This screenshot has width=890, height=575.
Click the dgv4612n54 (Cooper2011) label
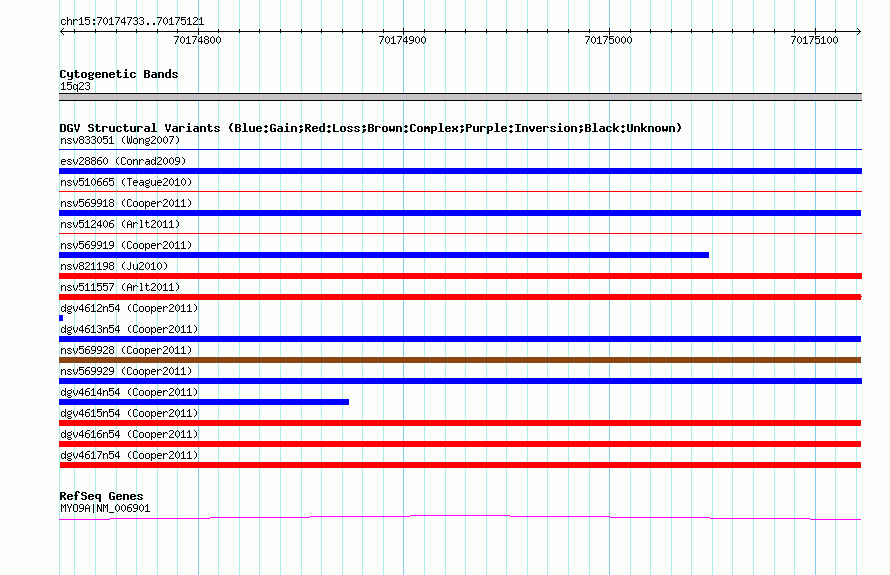(x=129, y=308)
